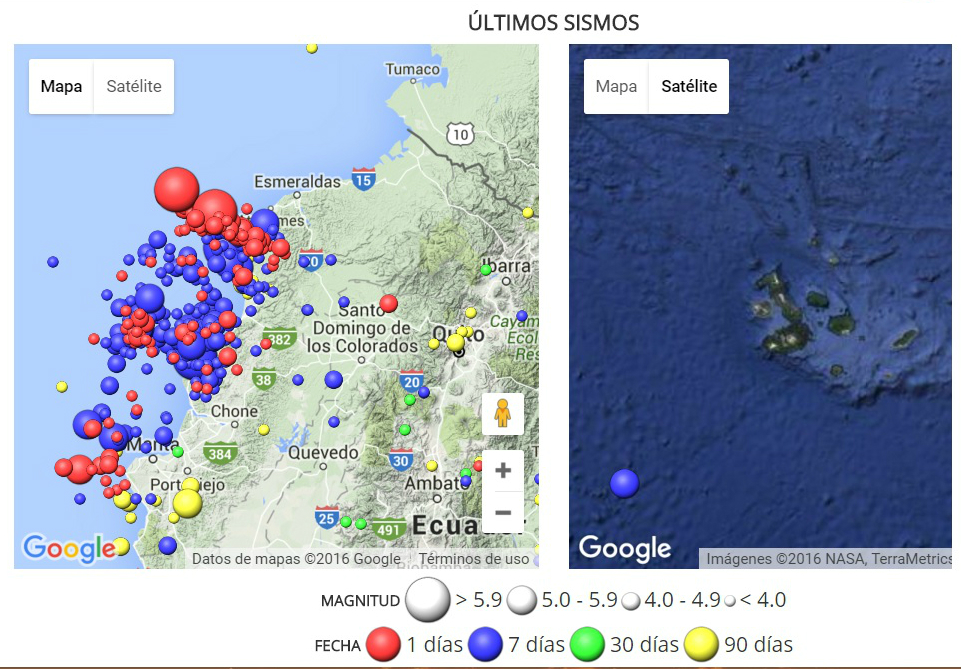Select the largest red earthquake circle near Esmeraldas

click(177, 189)
